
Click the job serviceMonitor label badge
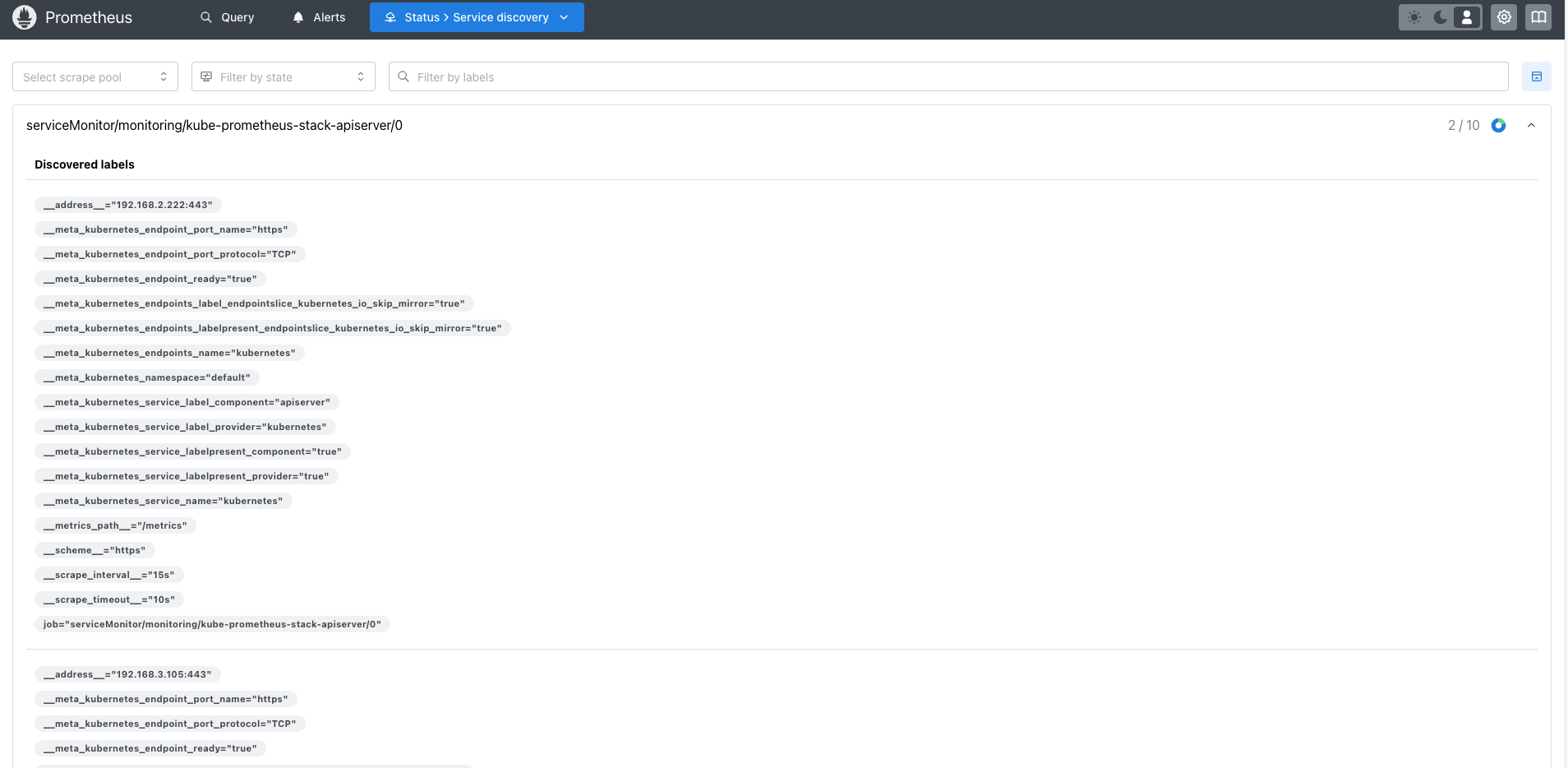[212, 624]
